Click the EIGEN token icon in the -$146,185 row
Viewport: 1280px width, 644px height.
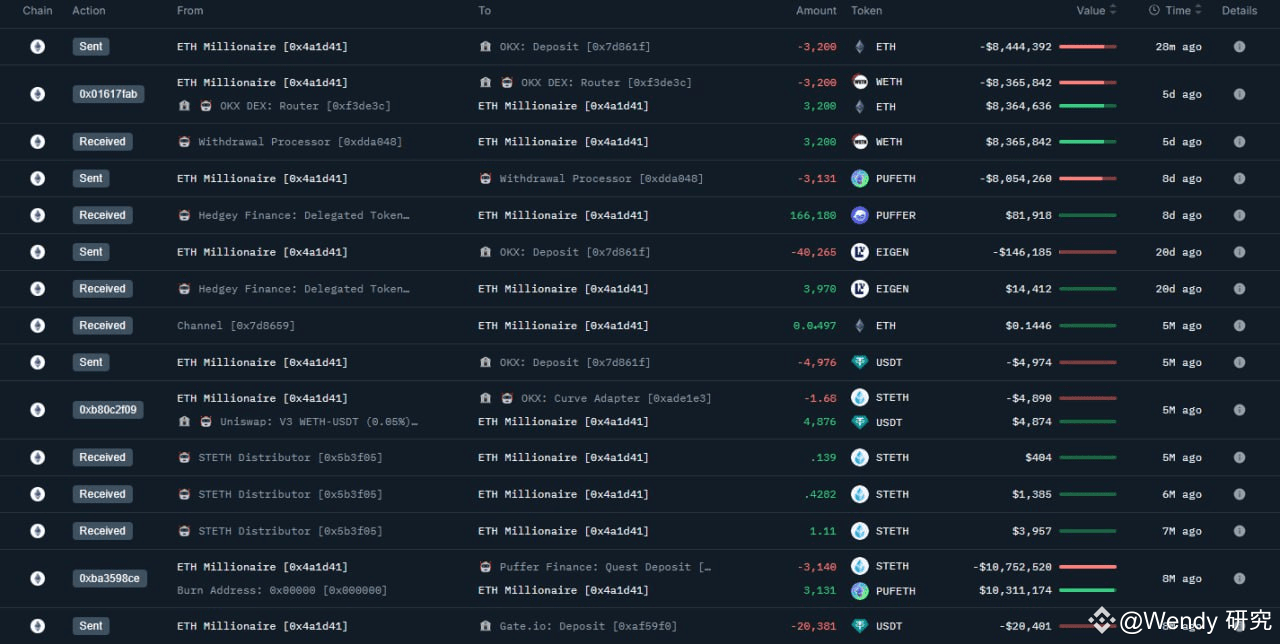pos(860,251)
